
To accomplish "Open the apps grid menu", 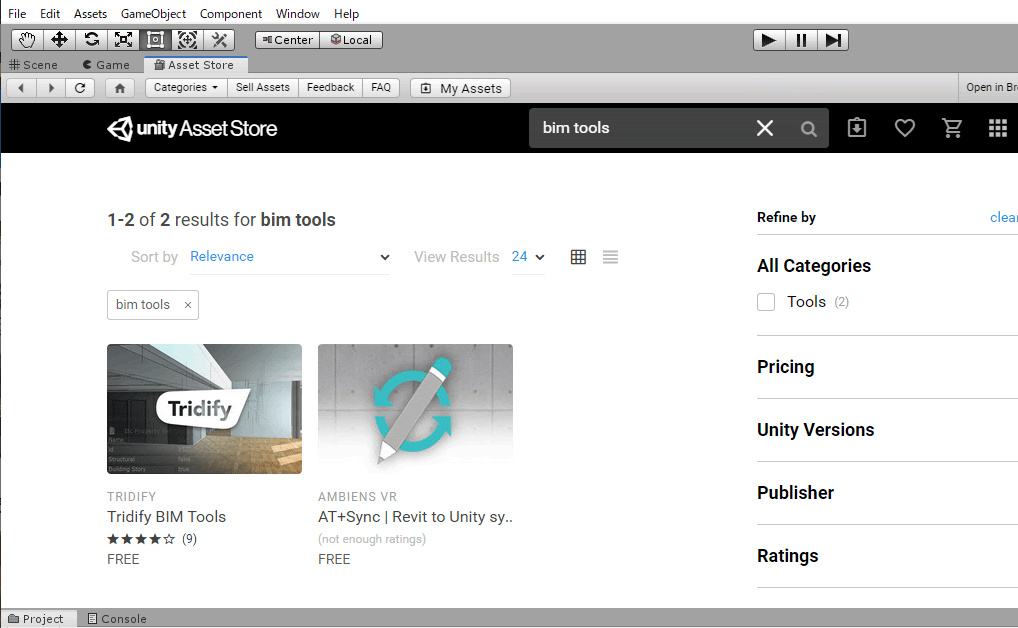I will (998, 128).
